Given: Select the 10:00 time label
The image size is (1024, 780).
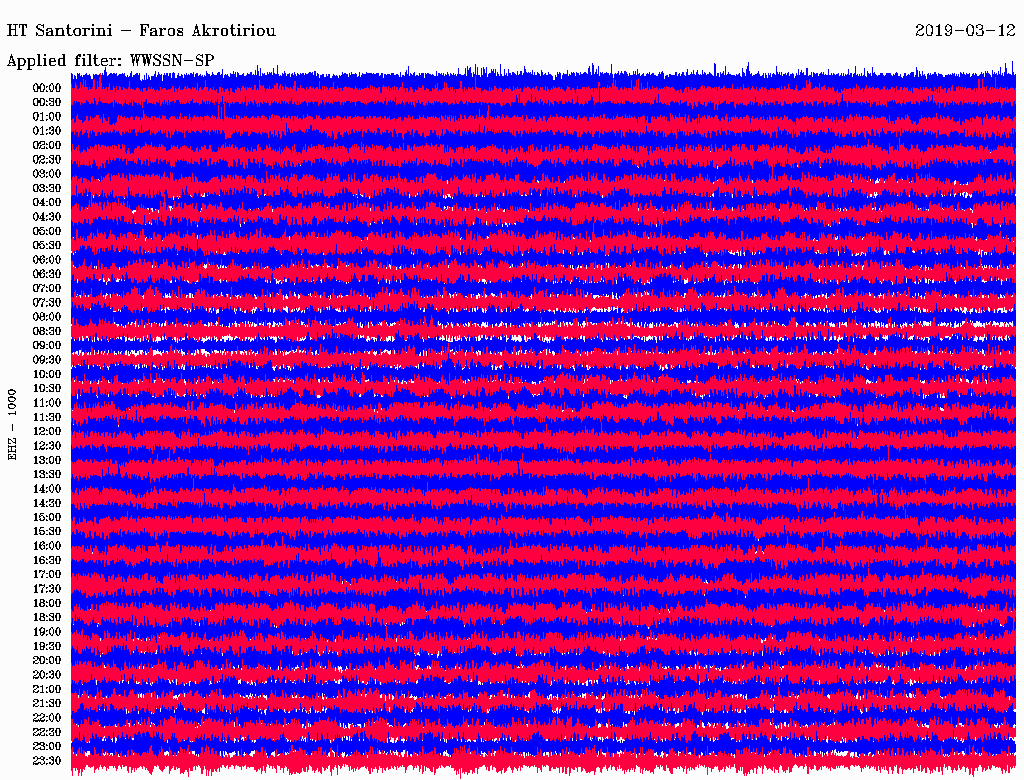Looking at the screenshot, I should coord(47,374).
